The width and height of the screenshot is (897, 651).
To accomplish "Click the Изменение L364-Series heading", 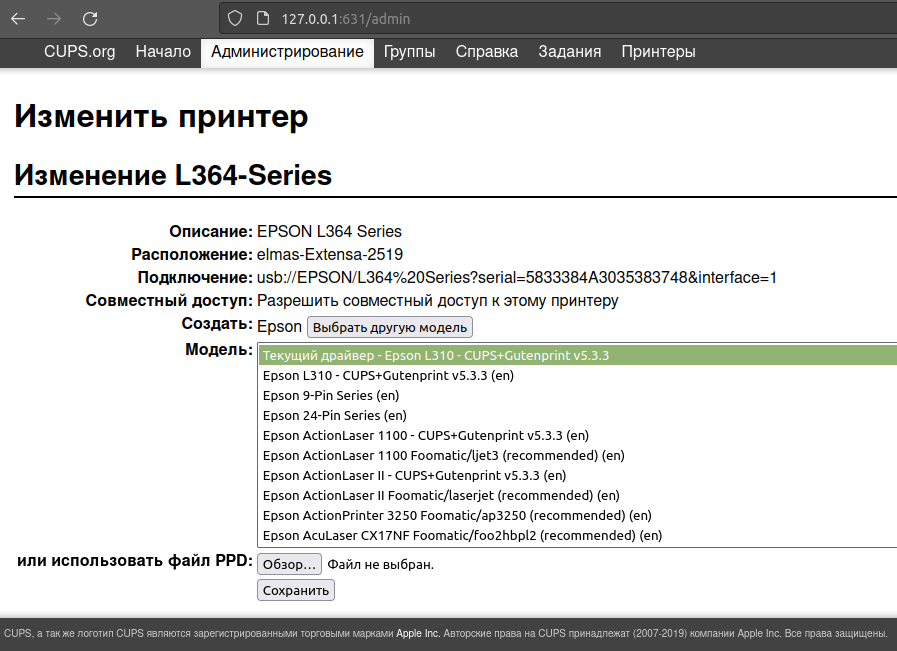I will [173, 175].
